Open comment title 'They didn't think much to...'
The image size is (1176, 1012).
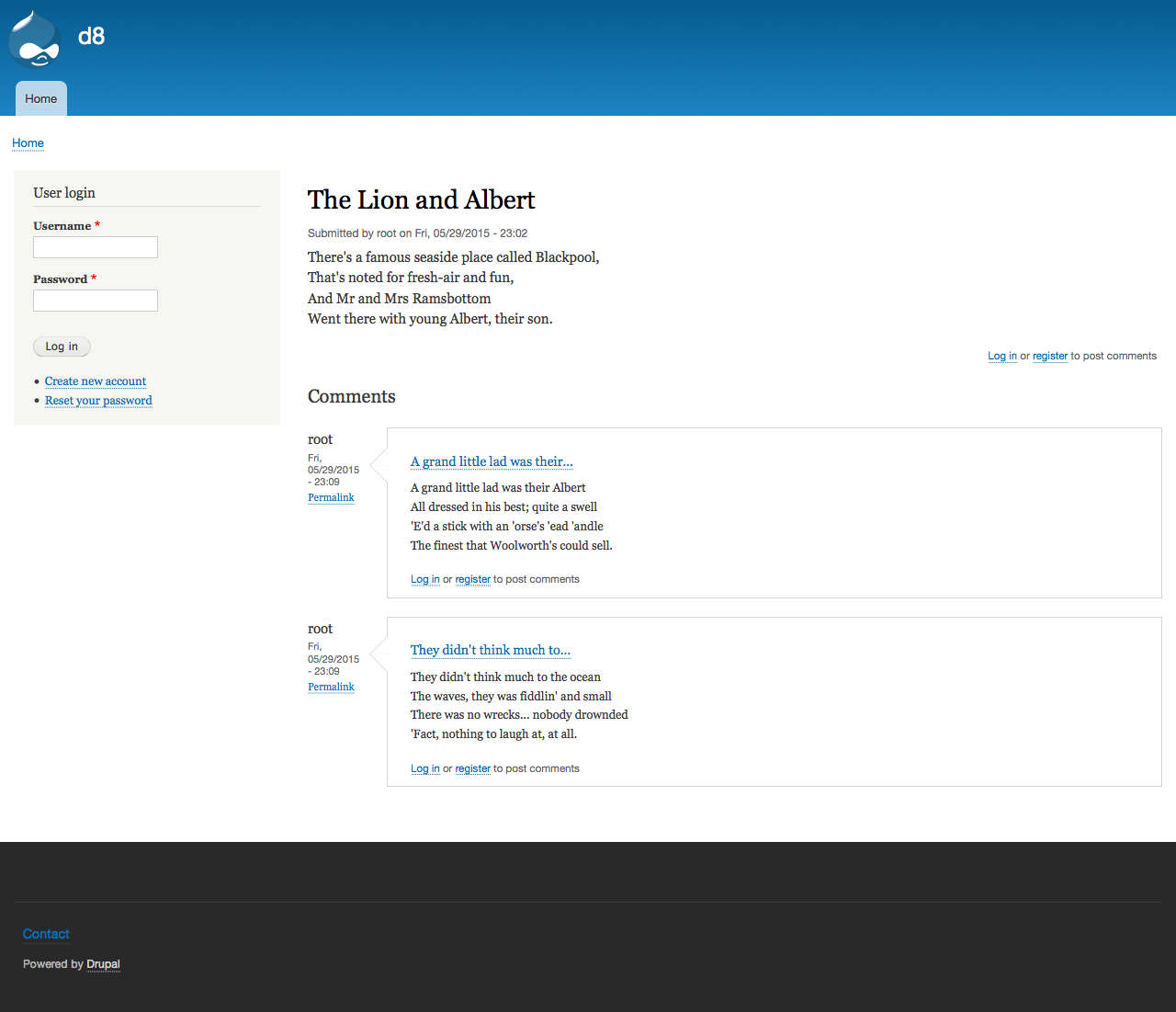tap(491, 650)
